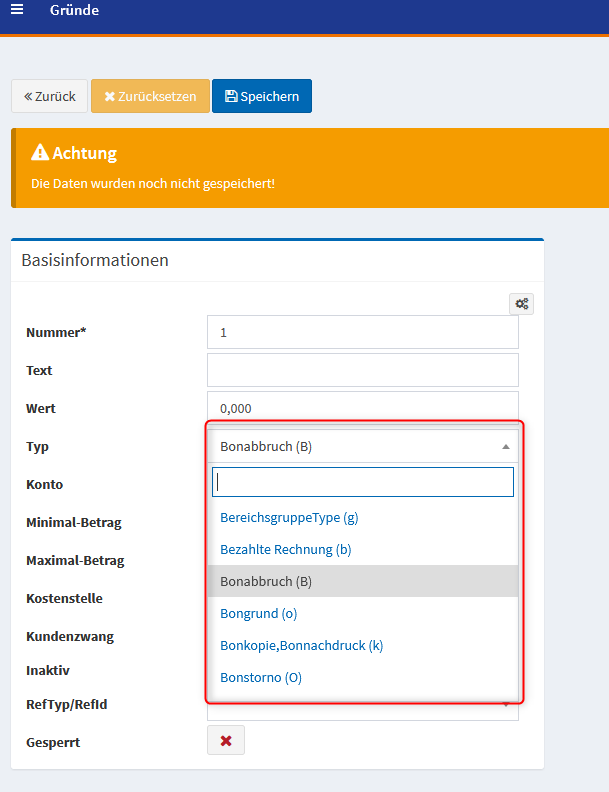Click the gears settings icon in Basisinformationen
The image size is (609, 792).
[521, 304]
